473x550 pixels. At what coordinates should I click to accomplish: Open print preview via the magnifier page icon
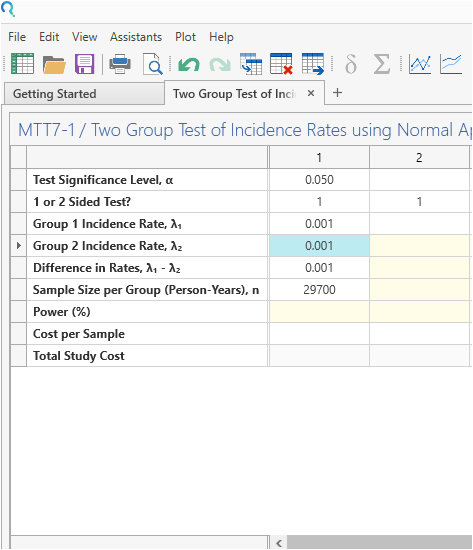153,64
